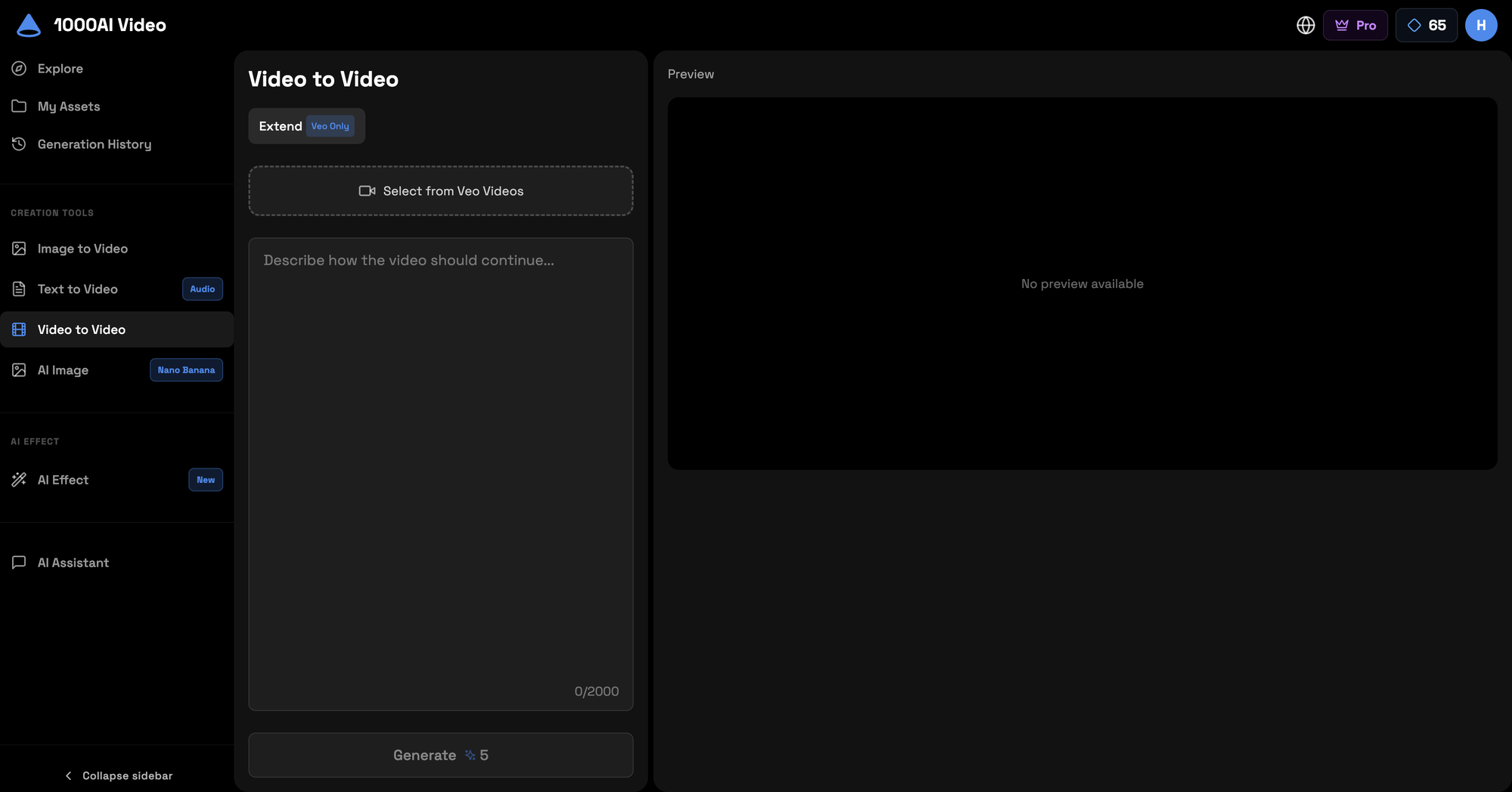Click the Generate button
This screenshot has height=792, width=1512.
coord(441,756)
